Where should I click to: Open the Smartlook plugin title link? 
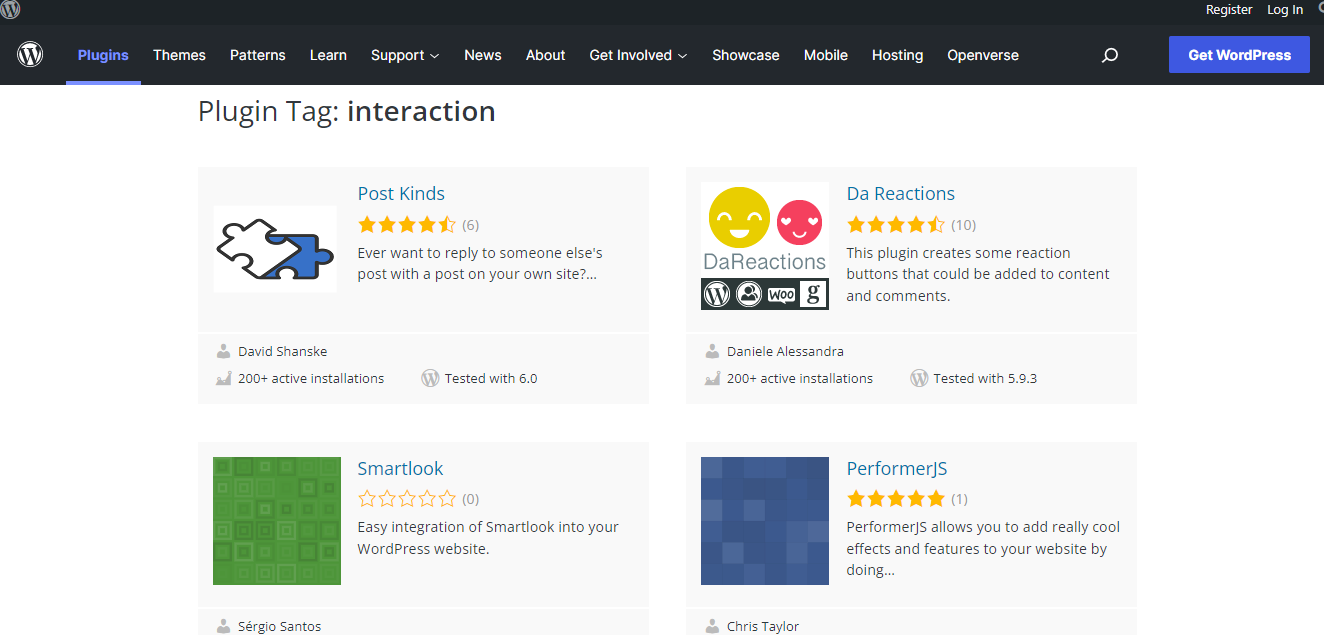click(x=400, y=468)
